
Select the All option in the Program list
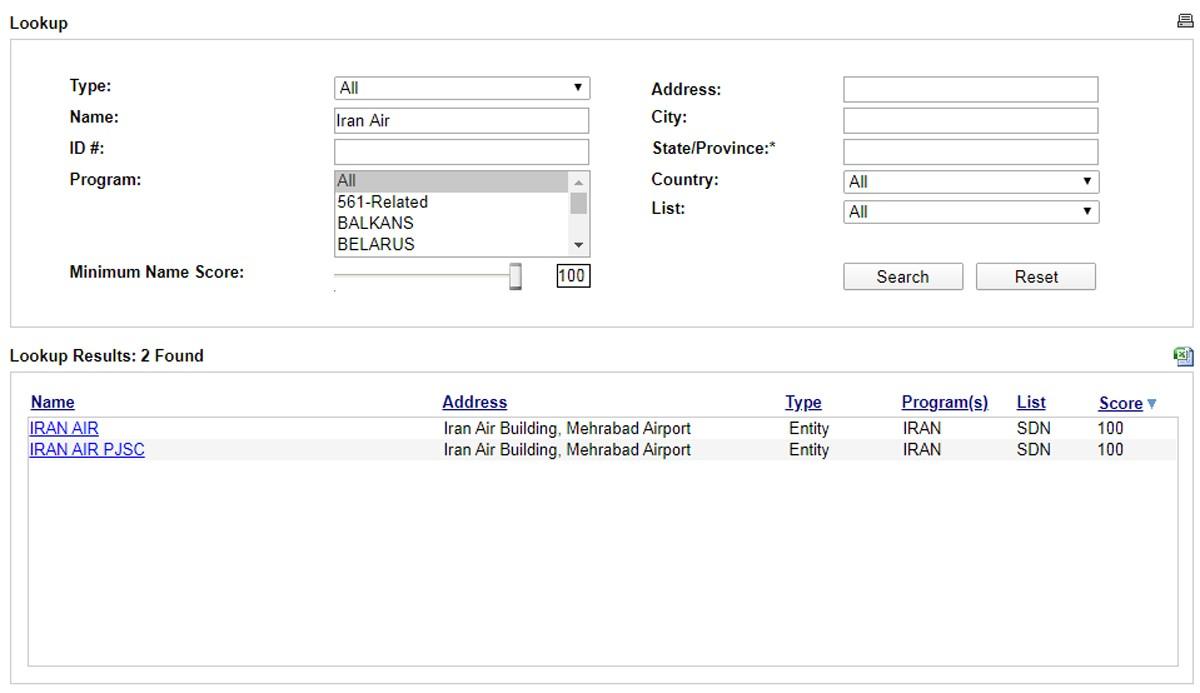(x=451, y=181)
